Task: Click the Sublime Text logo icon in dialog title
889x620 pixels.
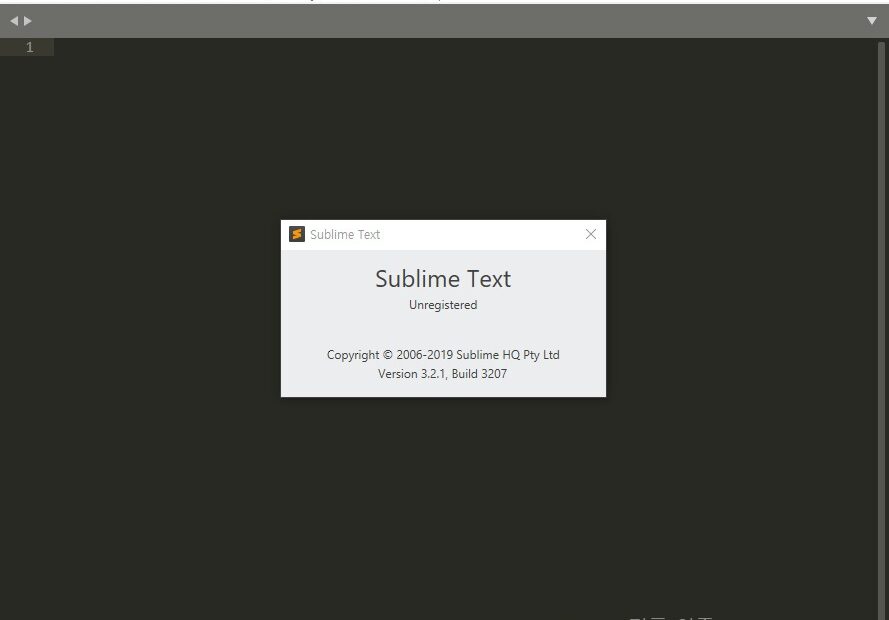Action: coord(297,234)
